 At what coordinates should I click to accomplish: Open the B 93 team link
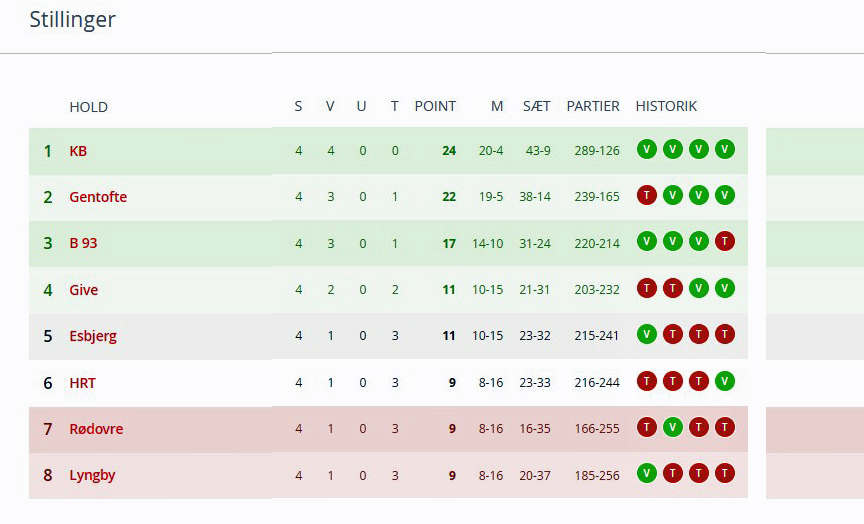point(83,243)
